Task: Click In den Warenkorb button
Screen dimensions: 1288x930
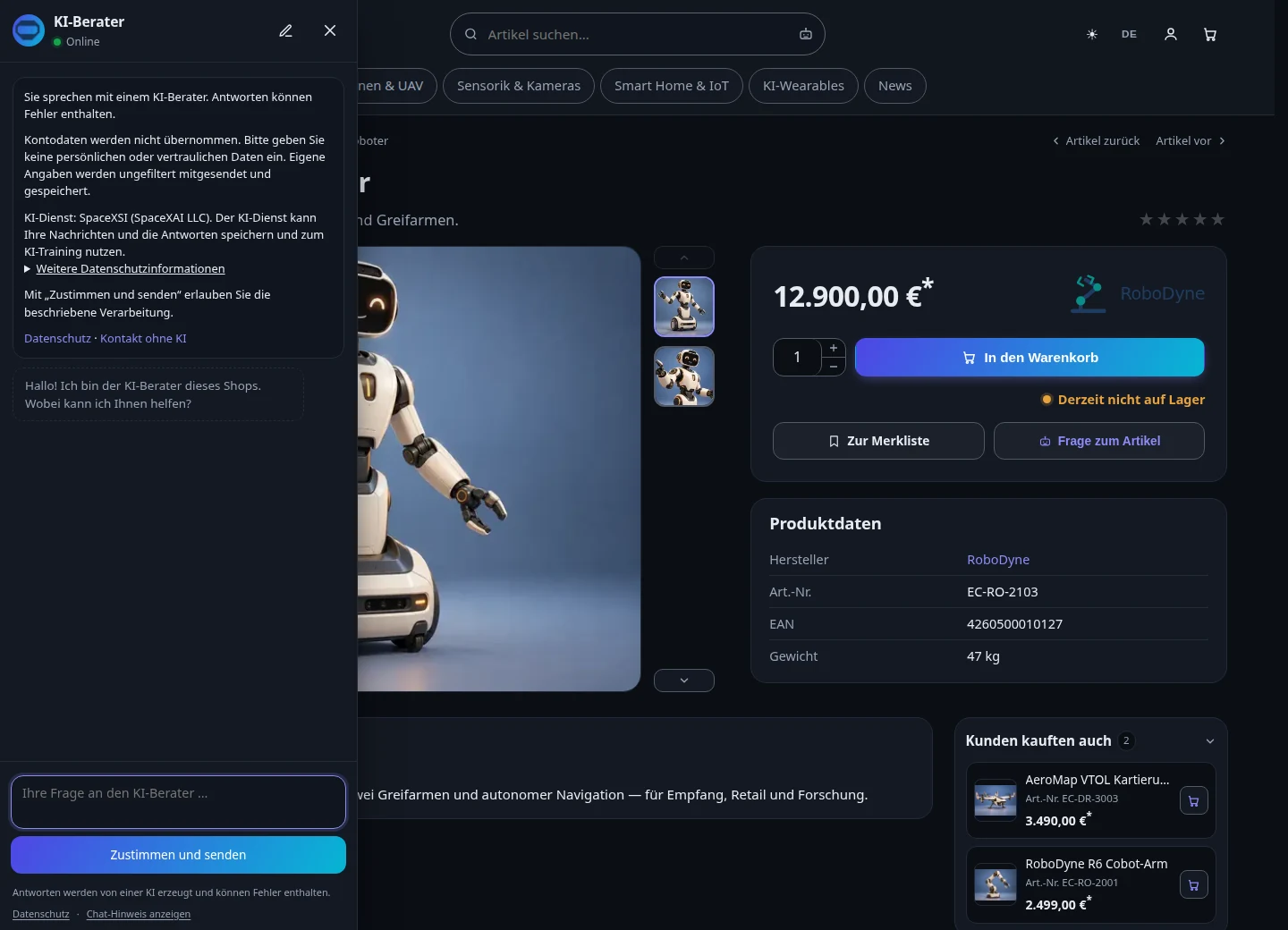Action: click(1030, 357)
